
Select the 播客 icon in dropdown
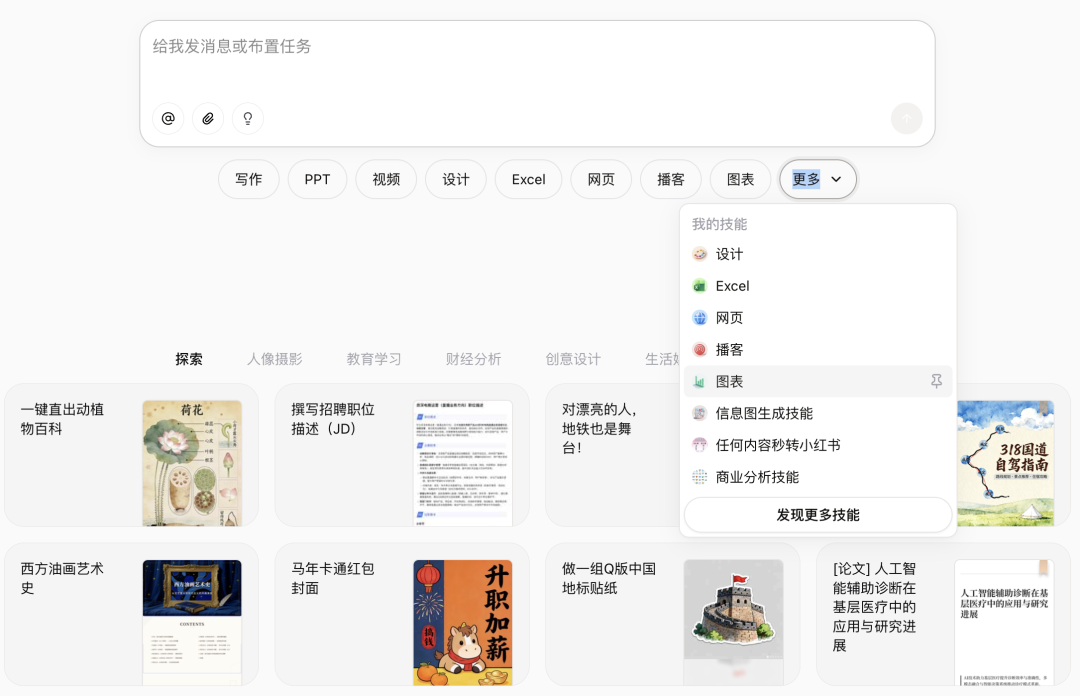click(x=700, y=350)
